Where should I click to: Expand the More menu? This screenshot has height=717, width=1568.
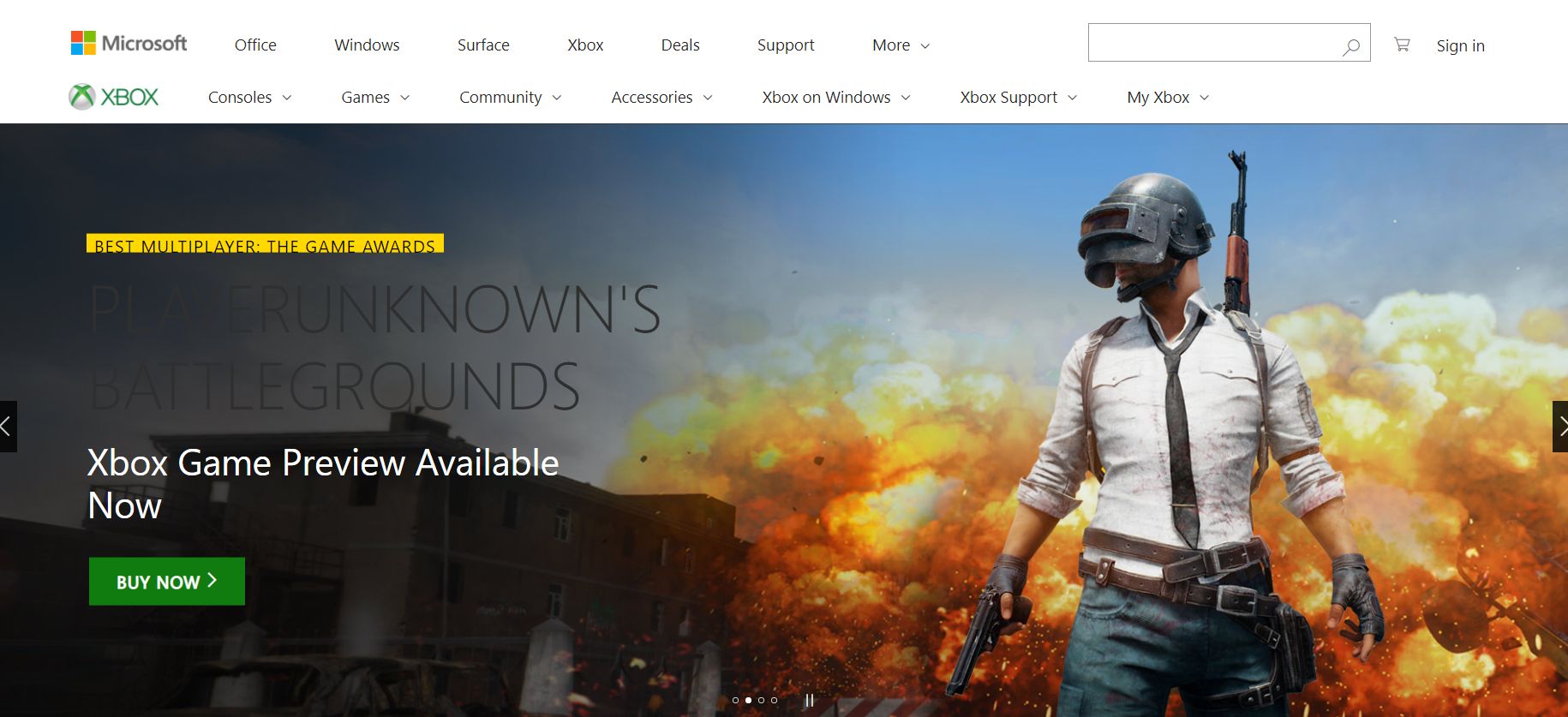point(901,45)
